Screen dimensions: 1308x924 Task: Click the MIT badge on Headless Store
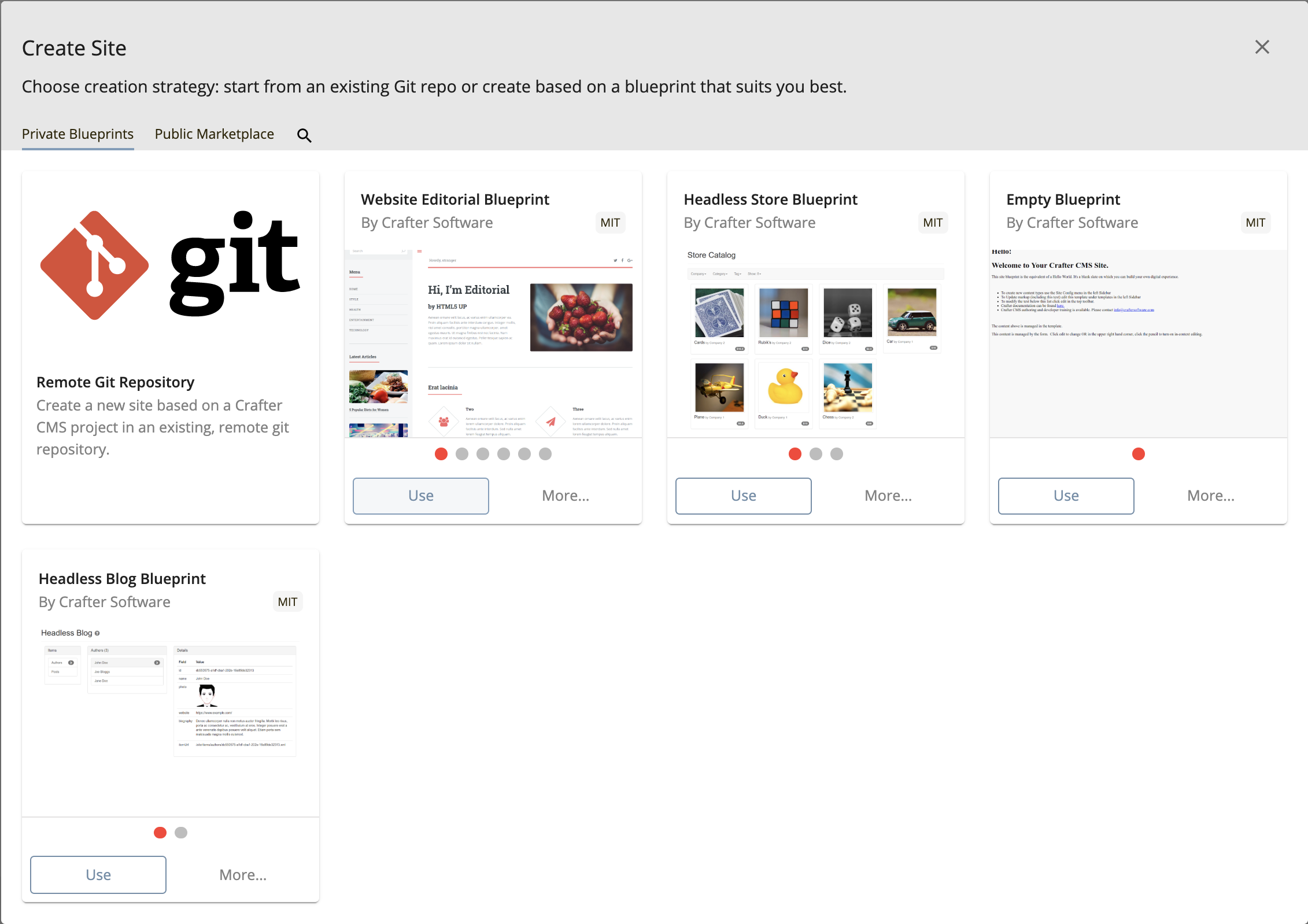point(933,223)
